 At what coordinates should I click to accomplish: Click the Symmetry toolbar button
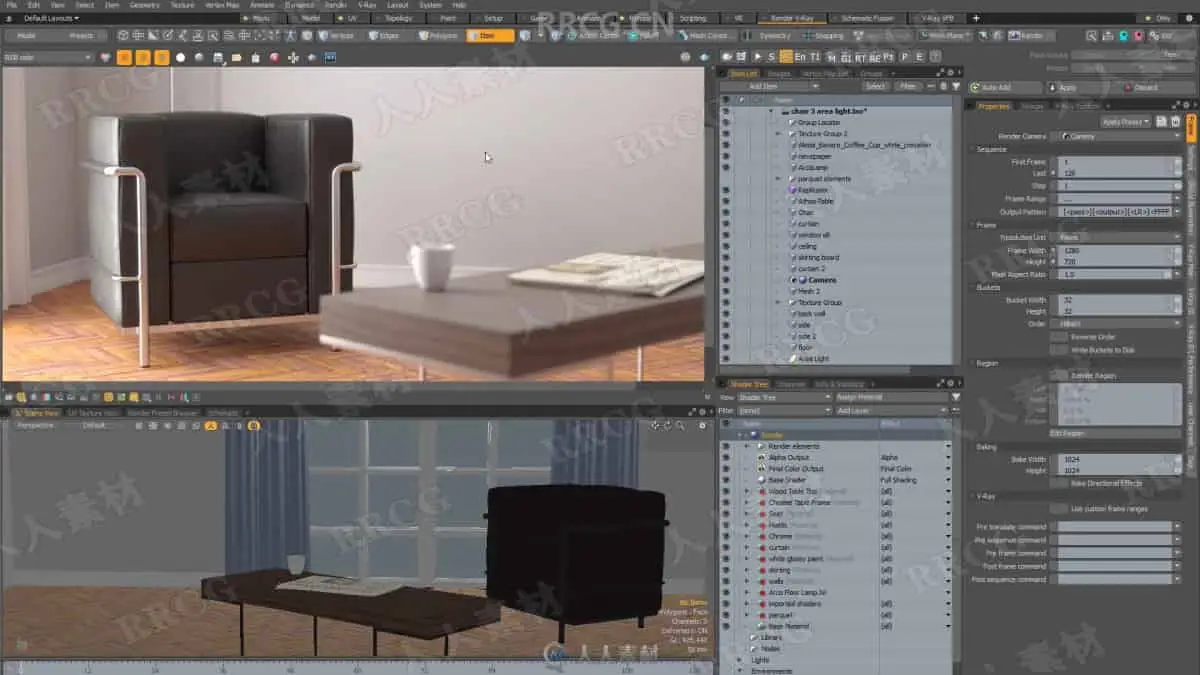[x=773, y=36]
